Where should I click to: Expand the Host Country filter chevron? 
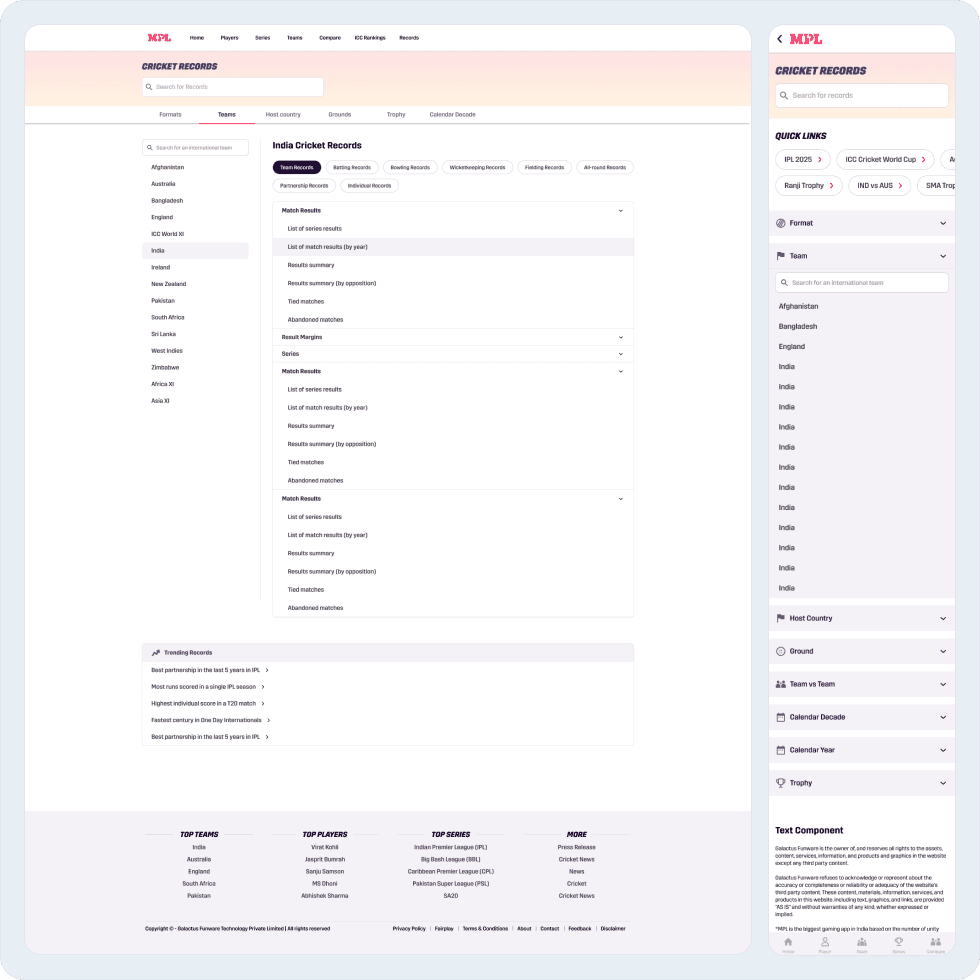point(943,619)
